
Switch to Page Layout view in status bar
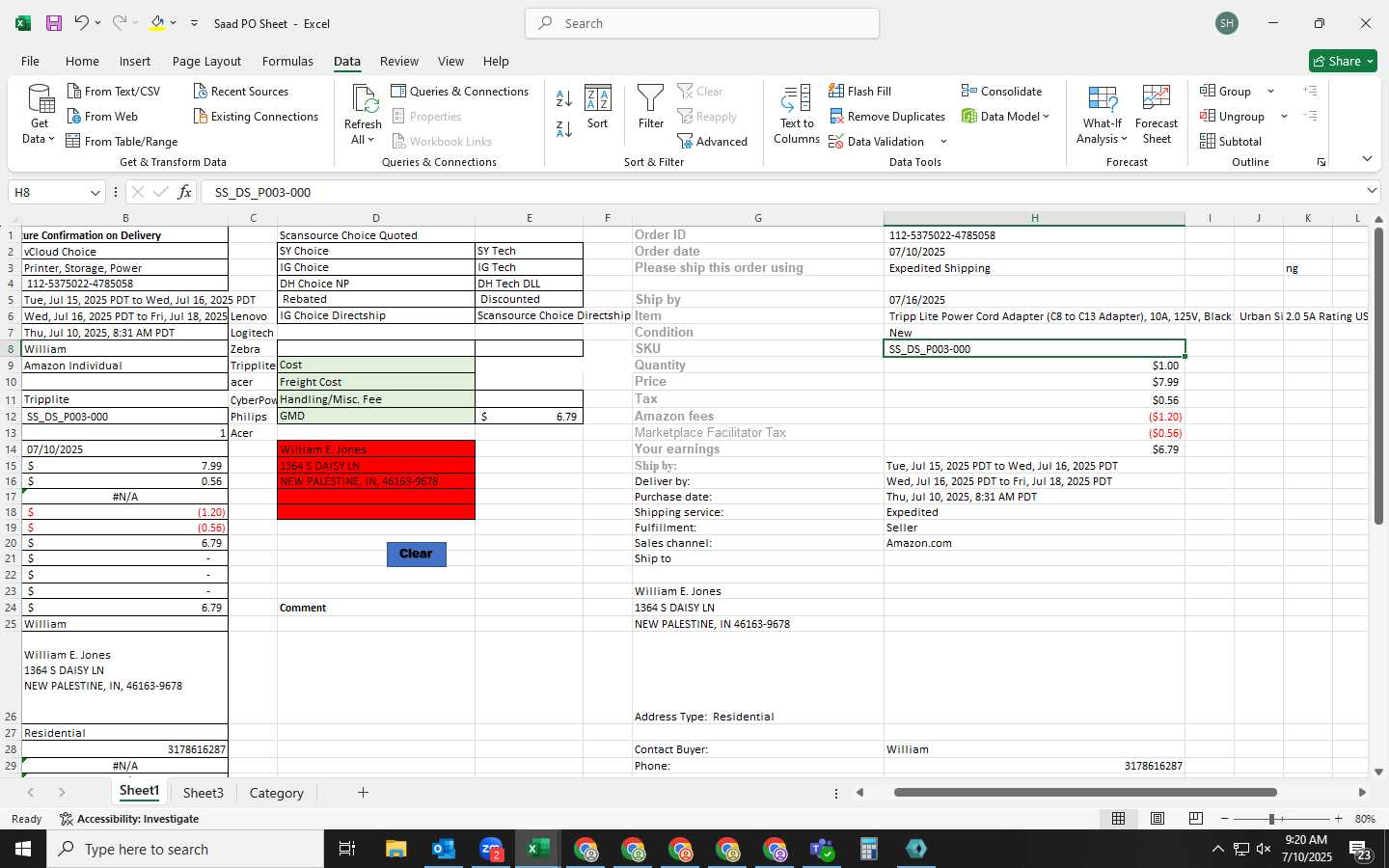click(1157, 818)
